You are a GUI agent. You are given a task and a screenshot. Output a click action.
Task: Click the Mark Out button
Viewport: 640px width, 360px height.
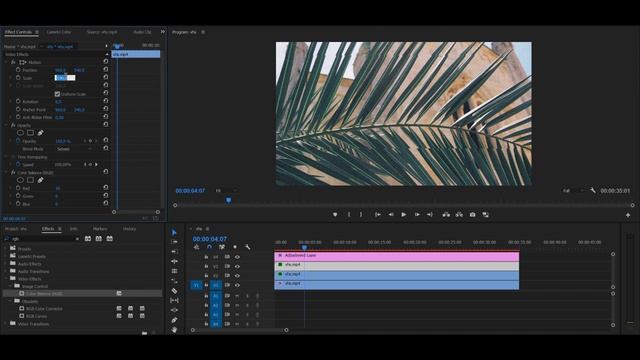(x=361, y=214)
